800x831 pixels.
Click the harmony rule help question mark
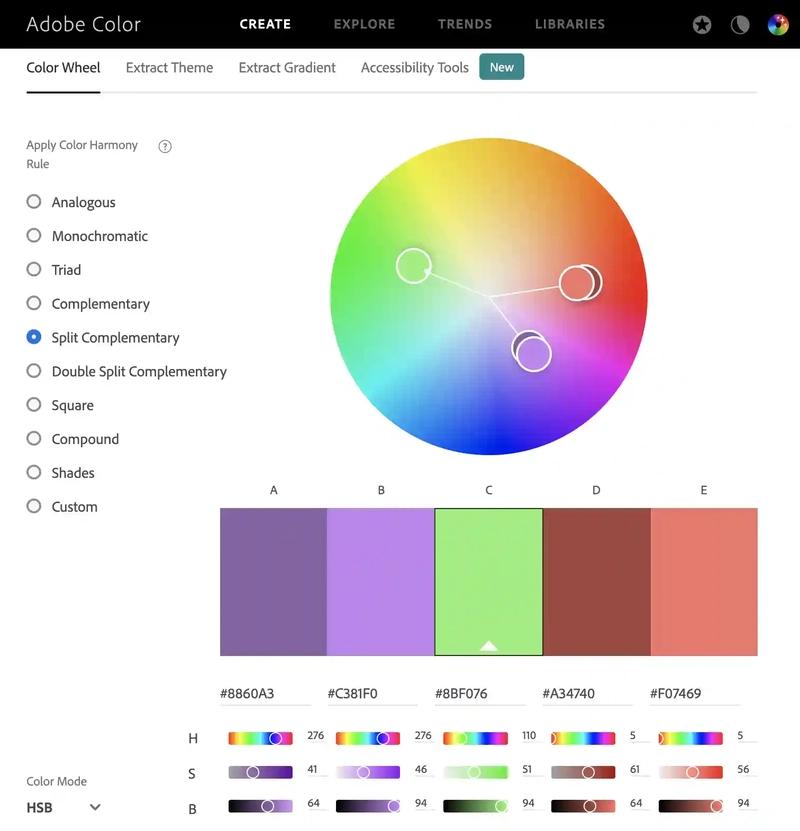pyautogui.click(x=165, y=146)
